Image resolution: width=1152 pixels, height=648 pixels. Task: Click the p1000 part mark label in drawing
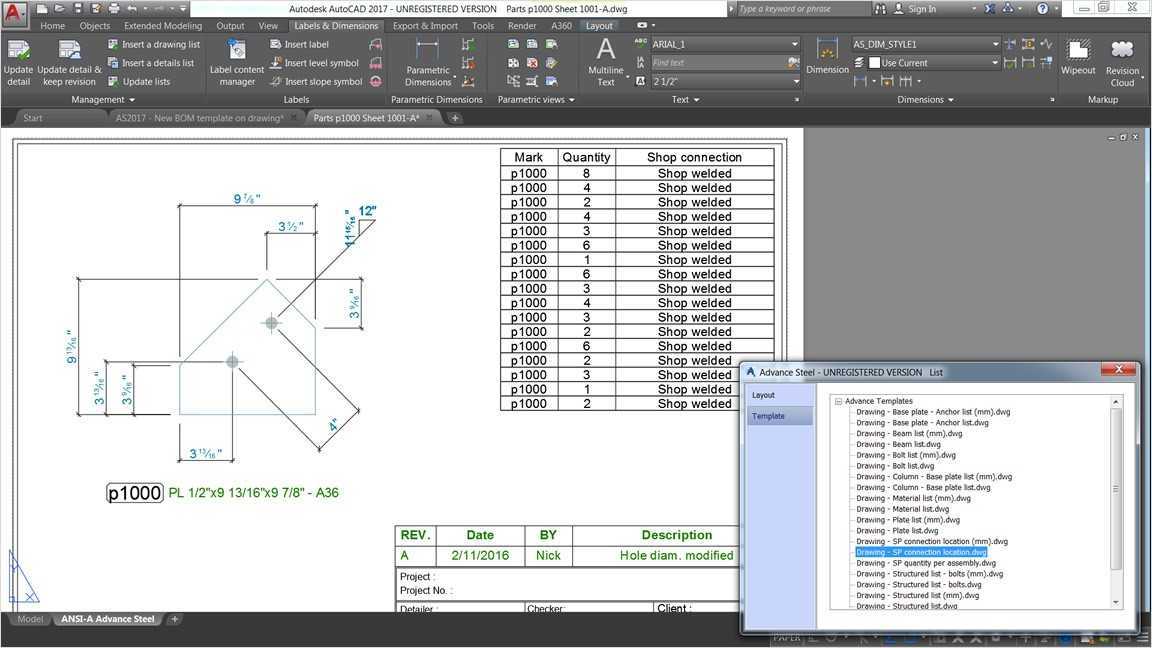135,493
